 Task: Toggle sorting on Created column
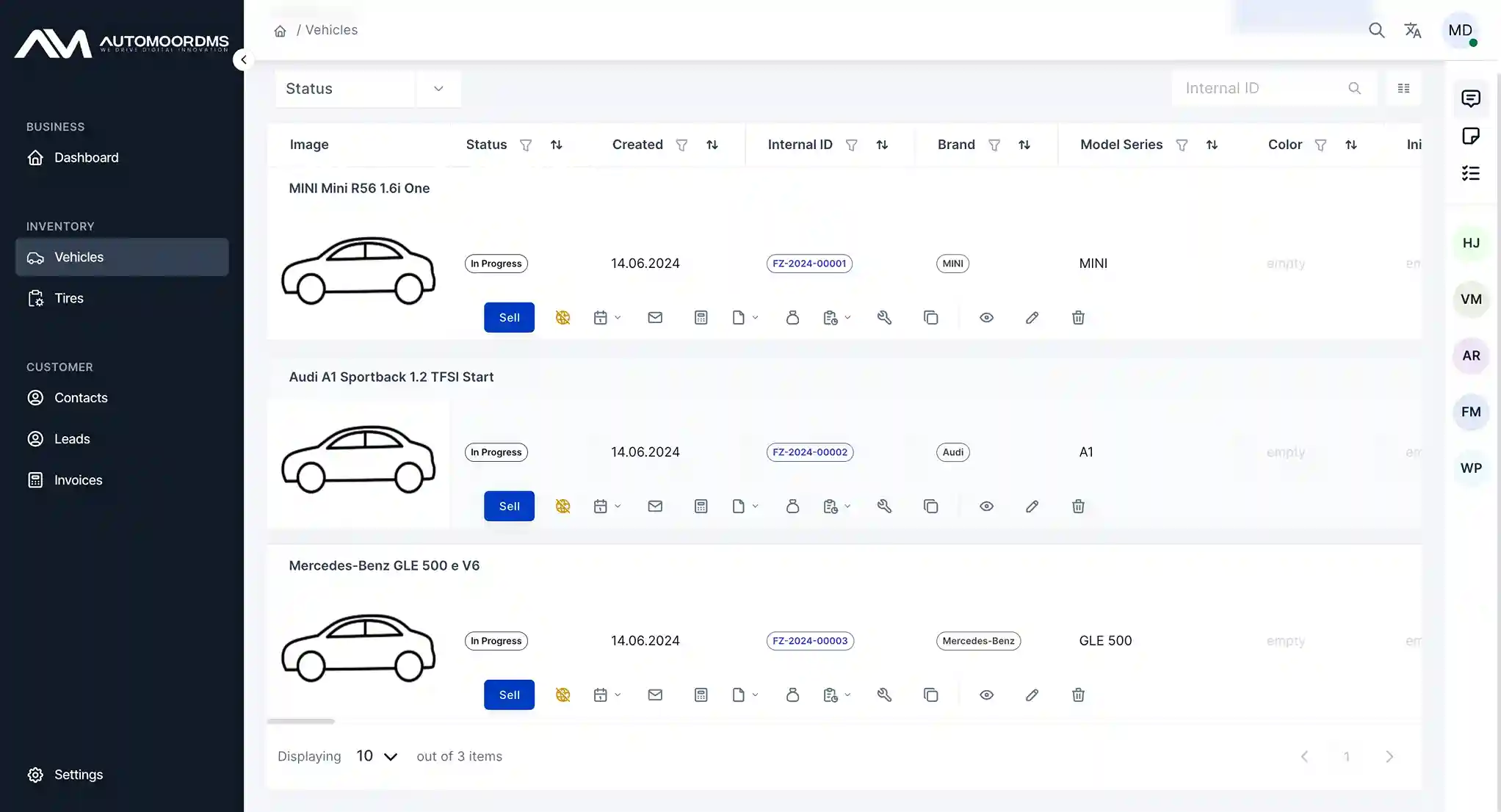point(712,145)
